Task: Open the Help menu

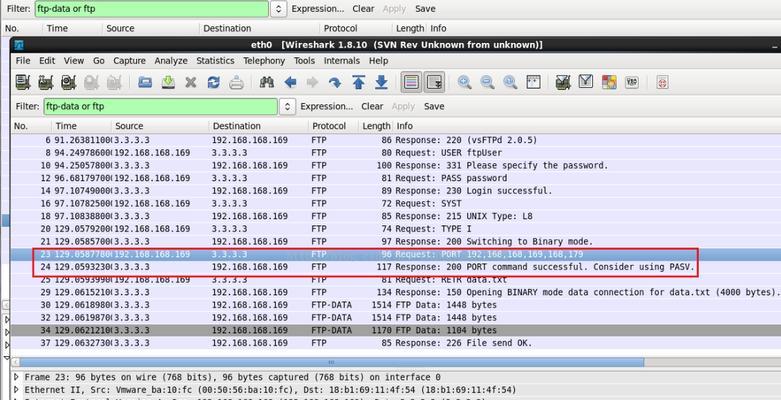Action: point(379,61)
